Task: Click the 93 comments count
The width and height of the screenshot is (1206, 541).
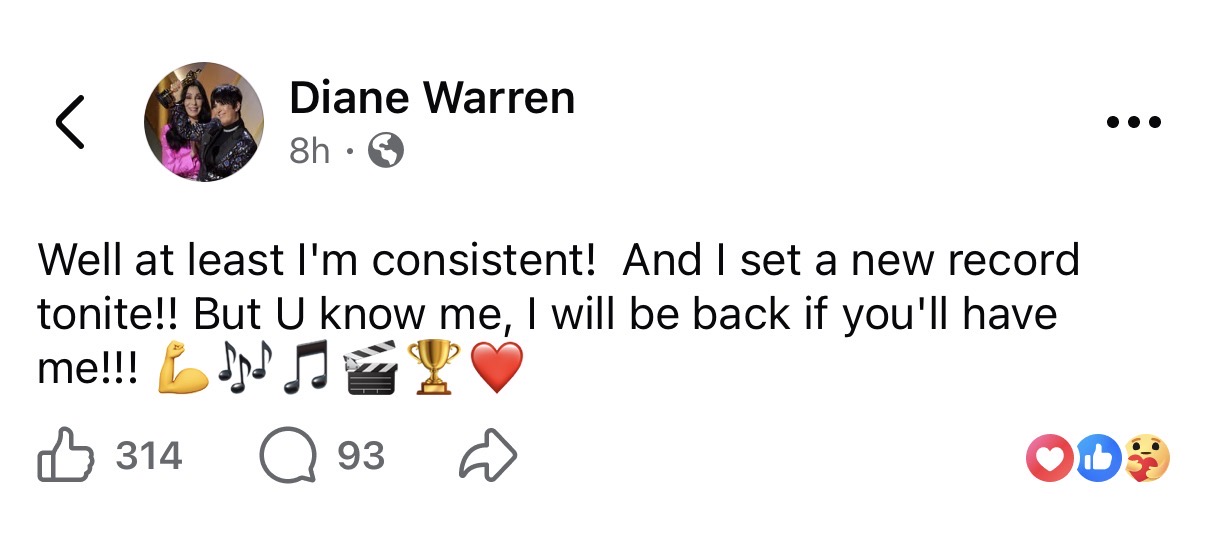Action: (x=361, y=456)
